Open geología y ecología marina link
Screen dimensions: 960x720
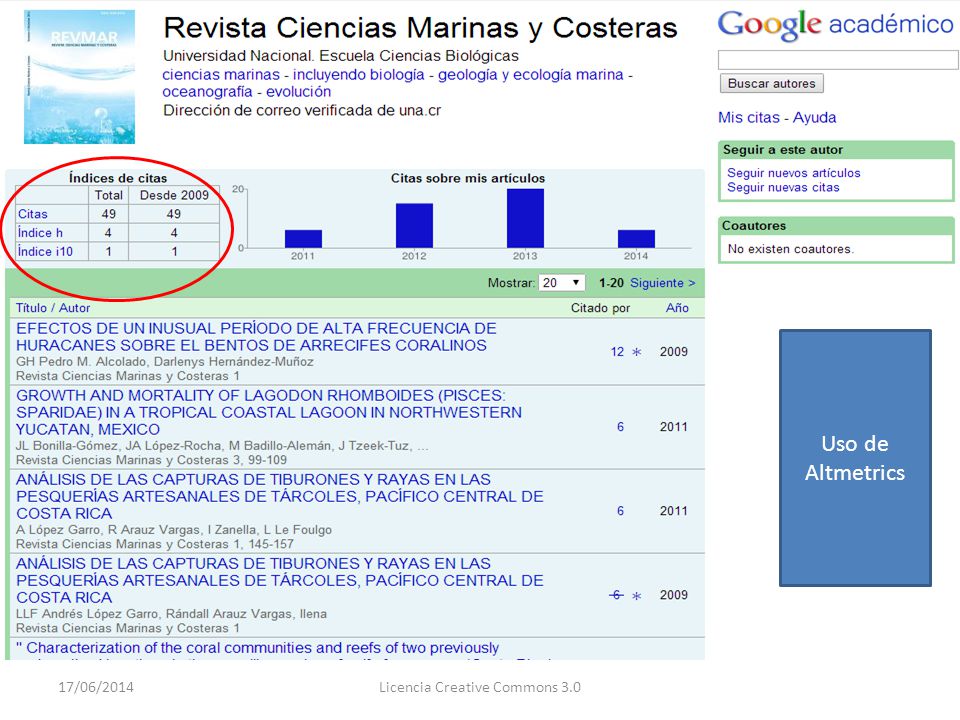[x=530, y=75]
